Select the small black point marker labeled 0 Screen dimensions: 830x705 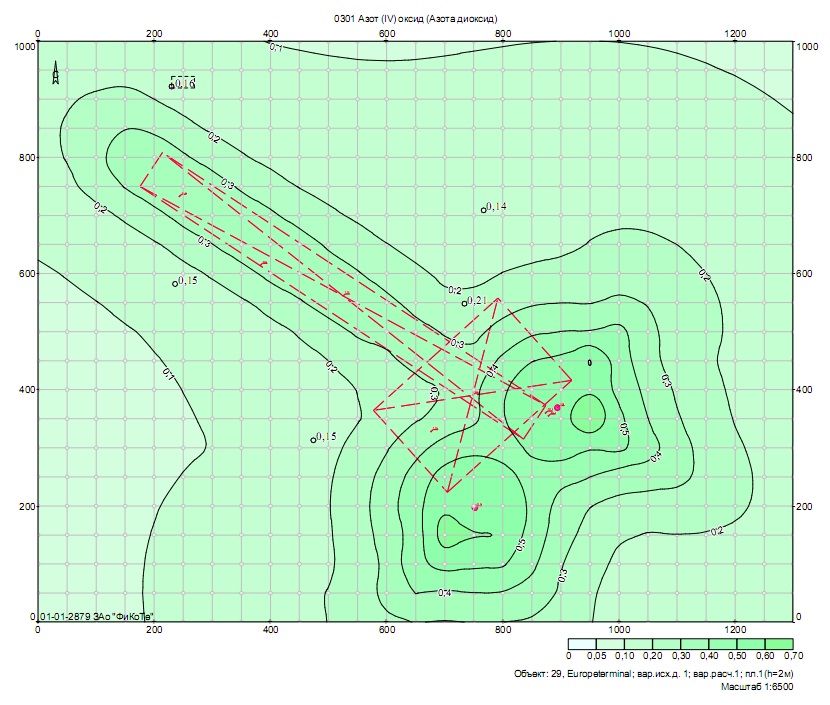pyautogui.click(x=590, y=363)
